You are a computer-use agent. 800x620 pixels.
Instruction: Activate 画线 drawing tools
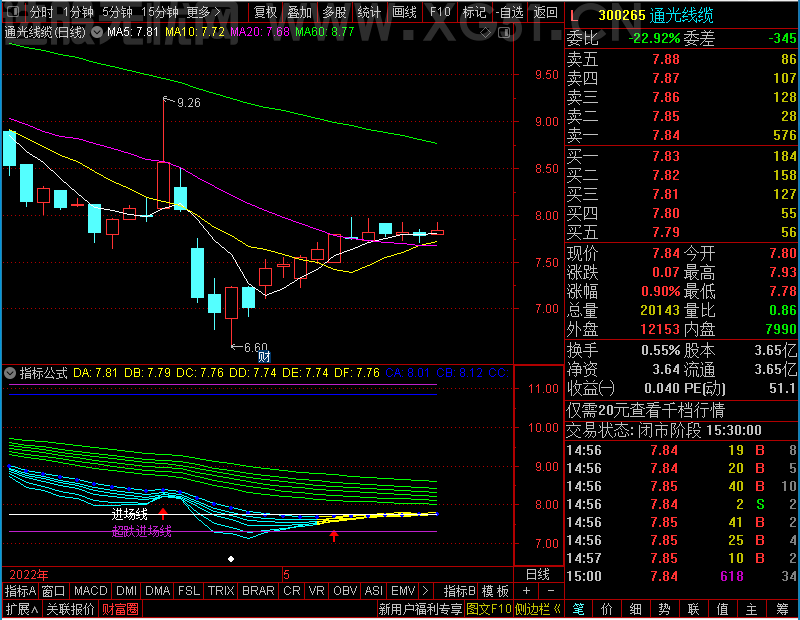(x=404, y=12)
